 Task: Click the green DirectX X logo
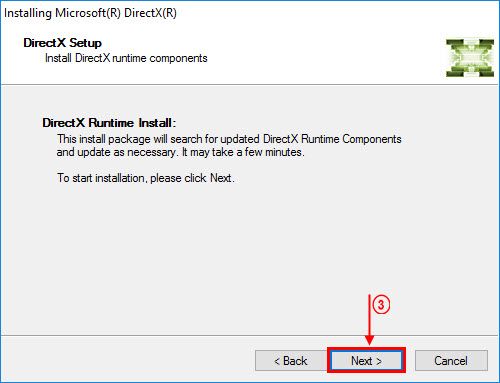[x=470, y=58]
